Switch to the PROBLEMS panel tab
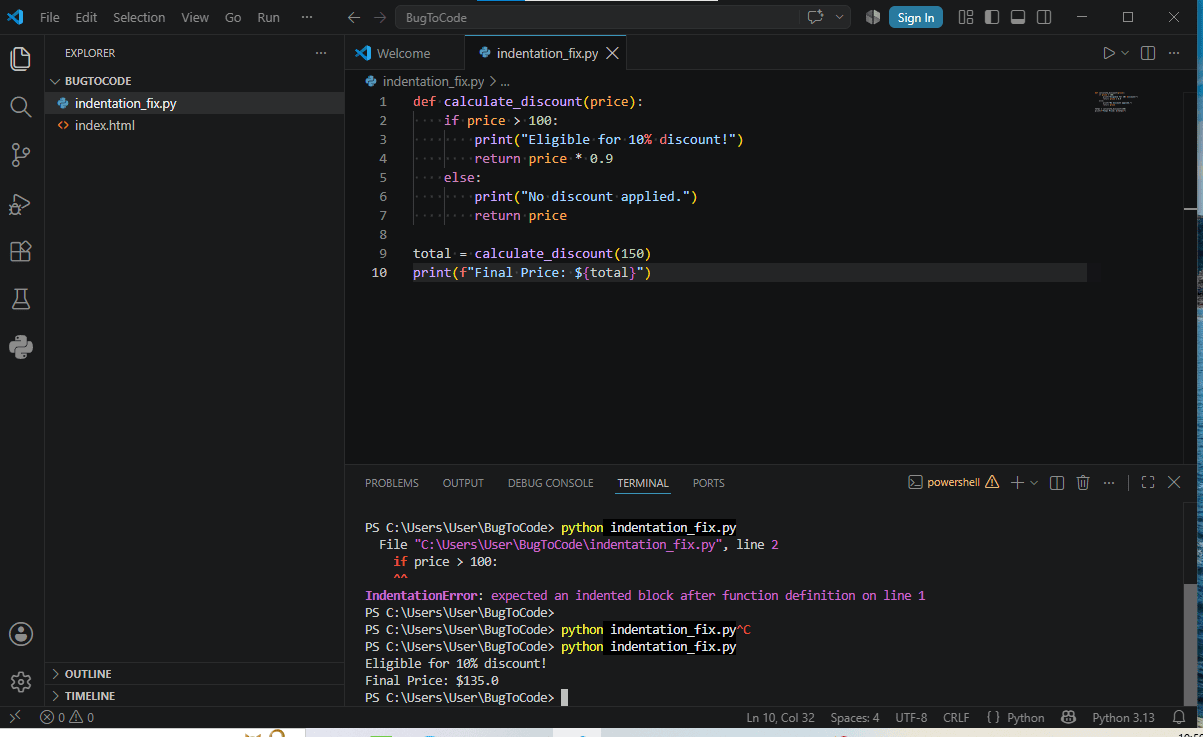This screenshot has width=1203, height=737. [x=392, y=483]
